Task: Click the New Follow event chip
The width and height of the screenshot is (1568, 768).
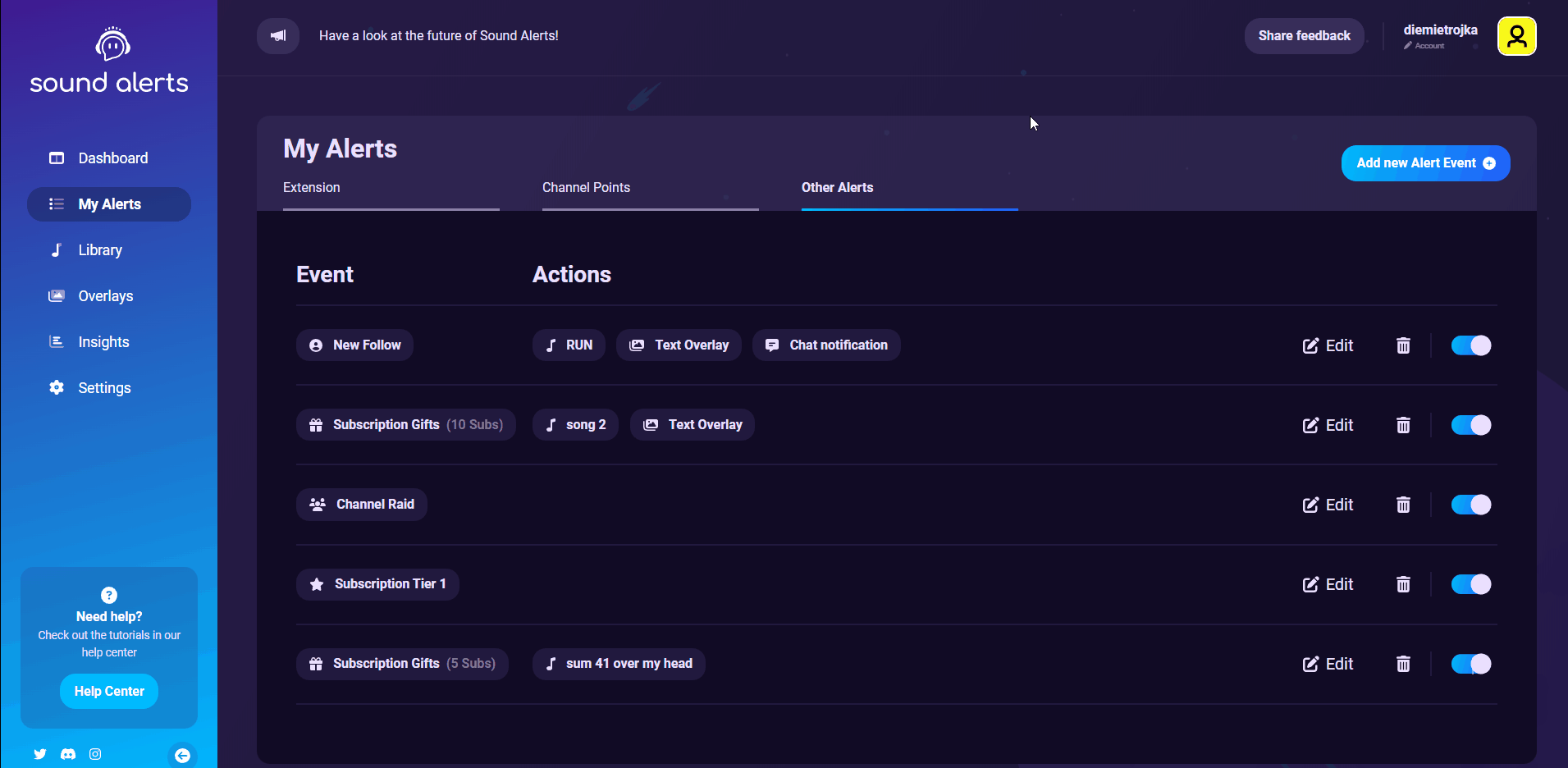Action: tap(354, 345)
